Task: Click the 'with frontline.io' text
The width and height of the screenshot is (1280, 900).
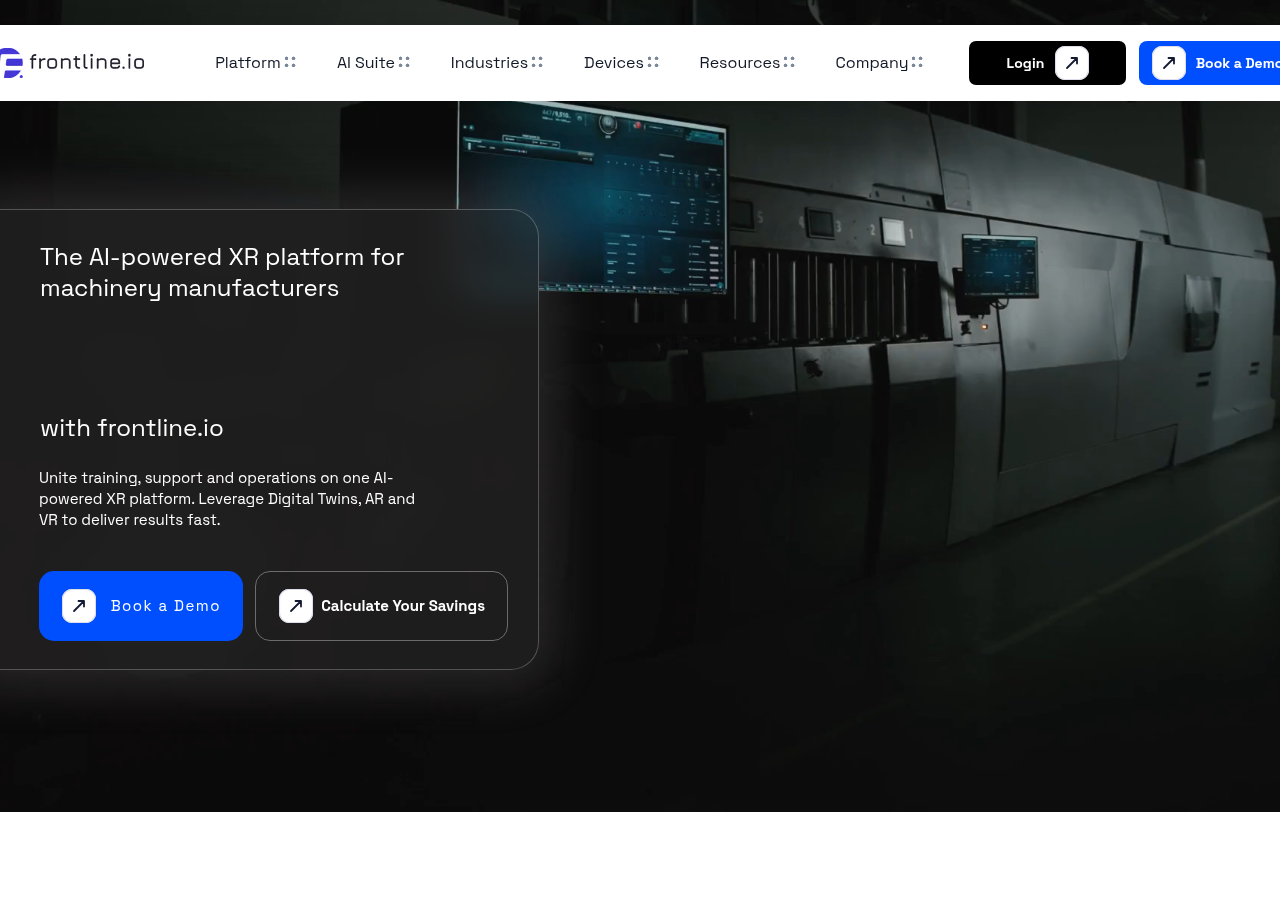Action: point(132,428)
